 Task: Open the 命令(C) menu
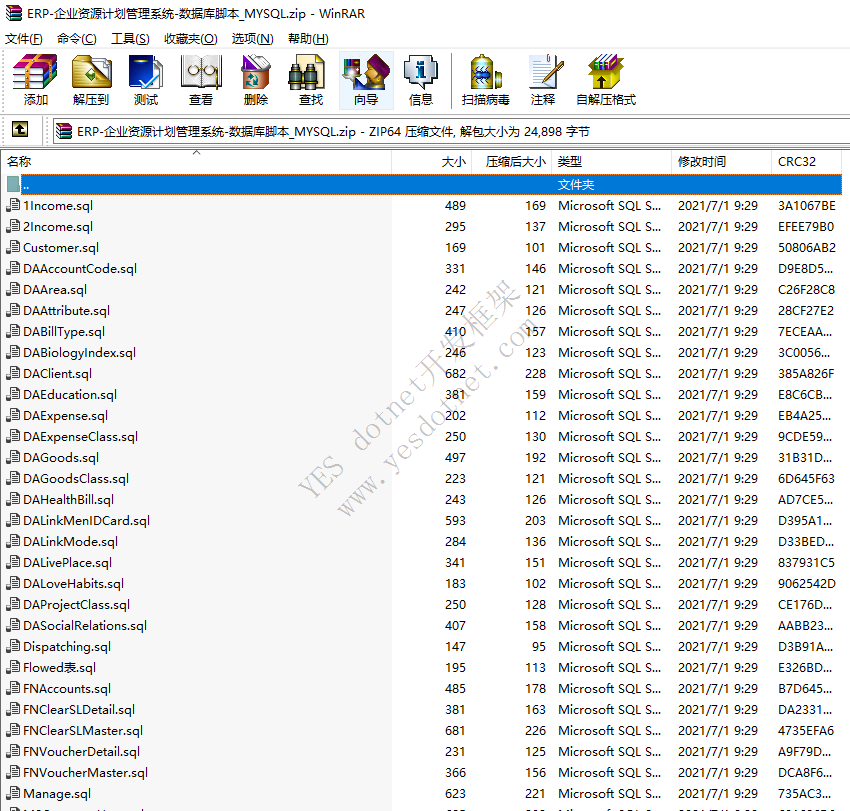click(76, 39)
